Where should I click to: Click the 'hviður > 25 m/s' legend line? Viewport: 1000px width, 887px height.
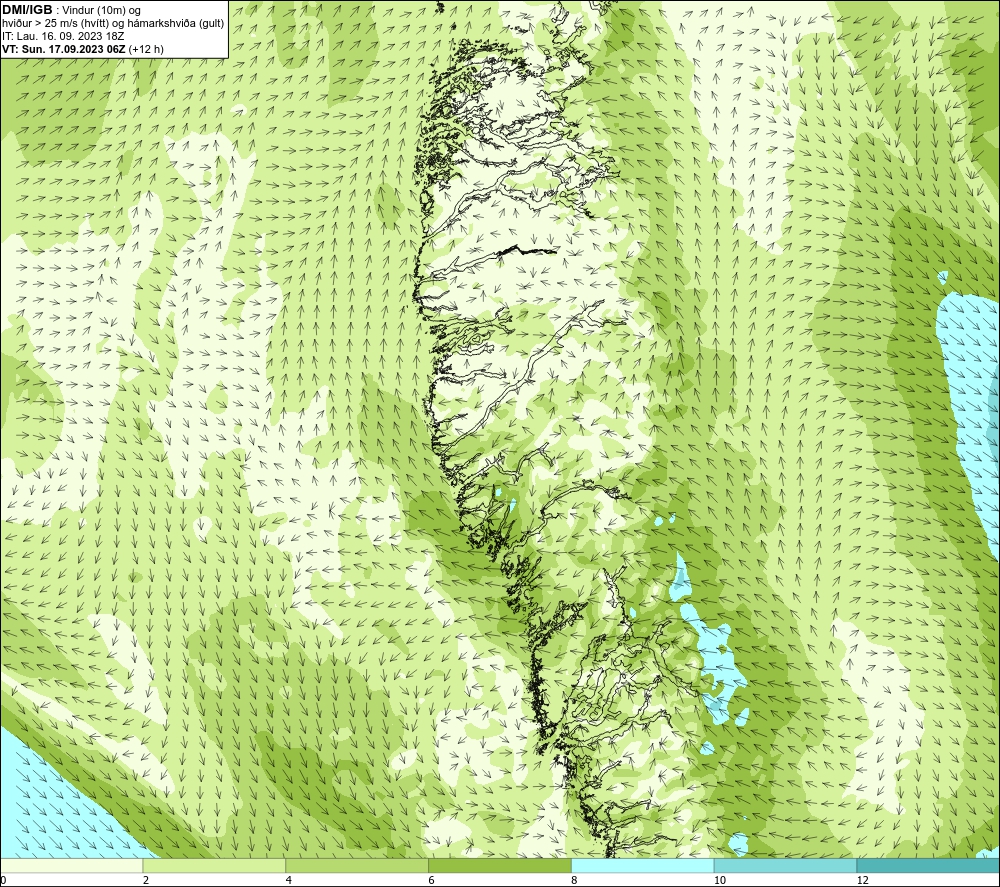(x=113, y=24)
